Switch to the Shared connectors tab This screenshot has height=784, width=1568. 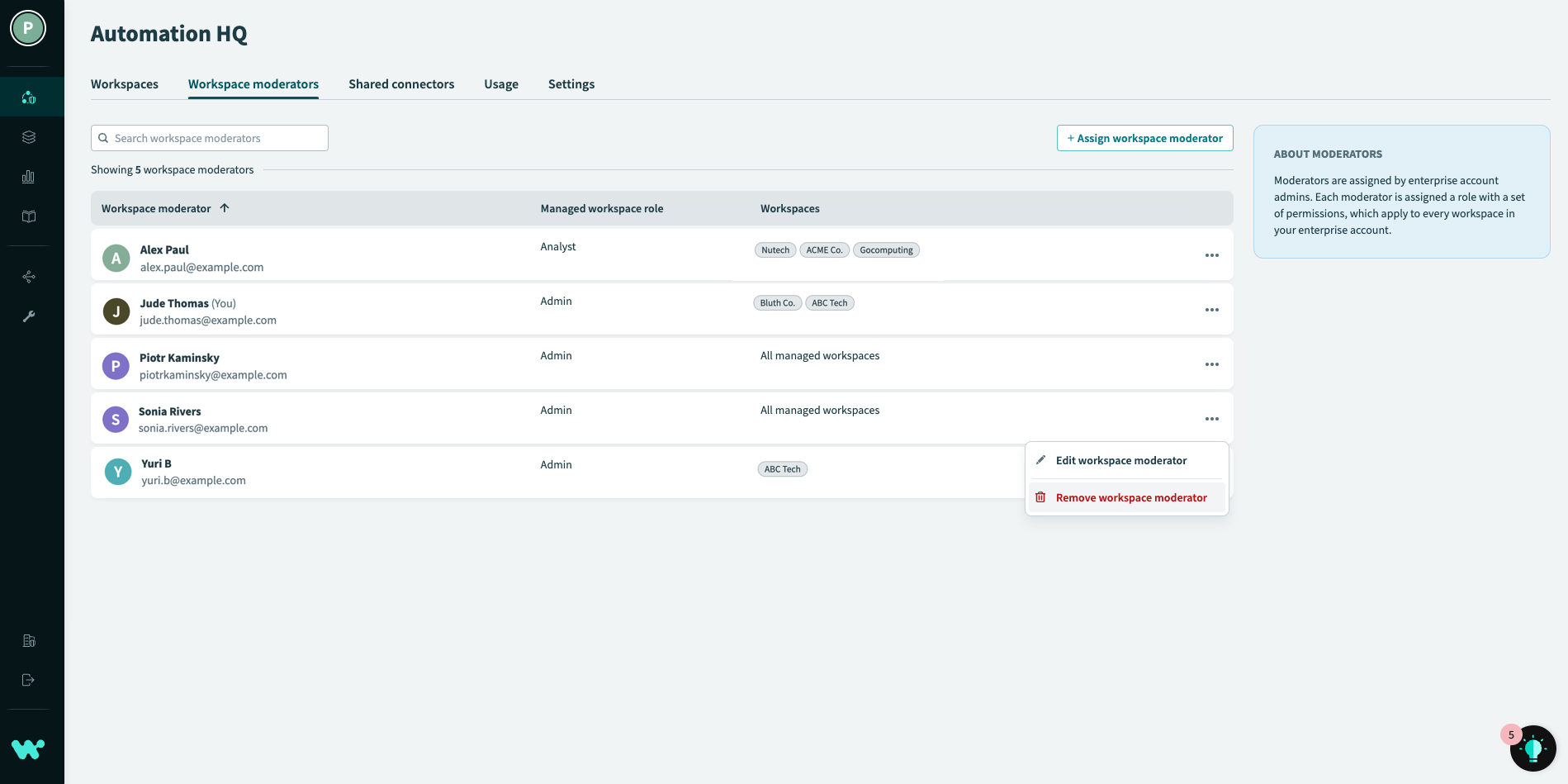(401, 83)
